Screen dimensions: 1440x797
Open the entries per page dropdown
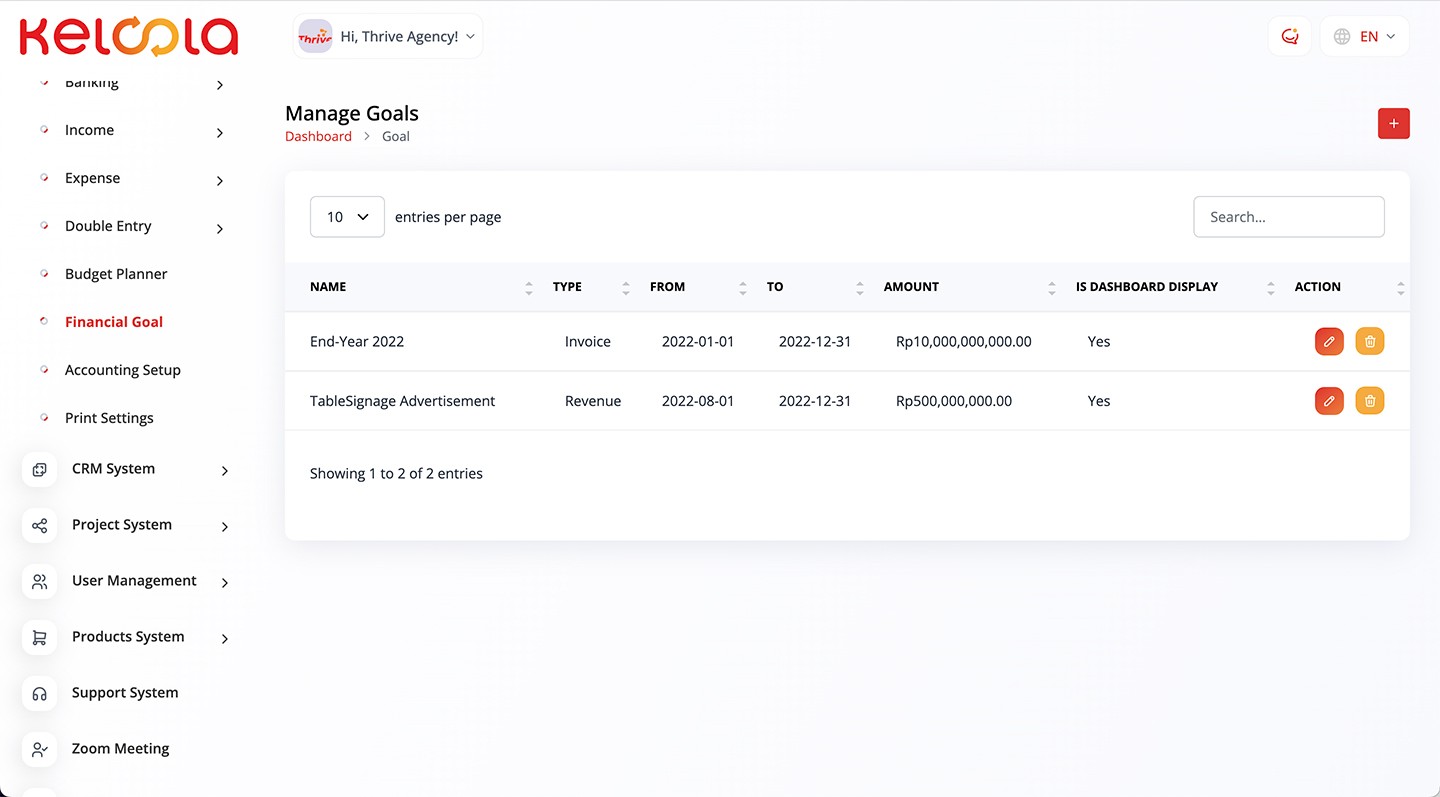tap(347, 217)
